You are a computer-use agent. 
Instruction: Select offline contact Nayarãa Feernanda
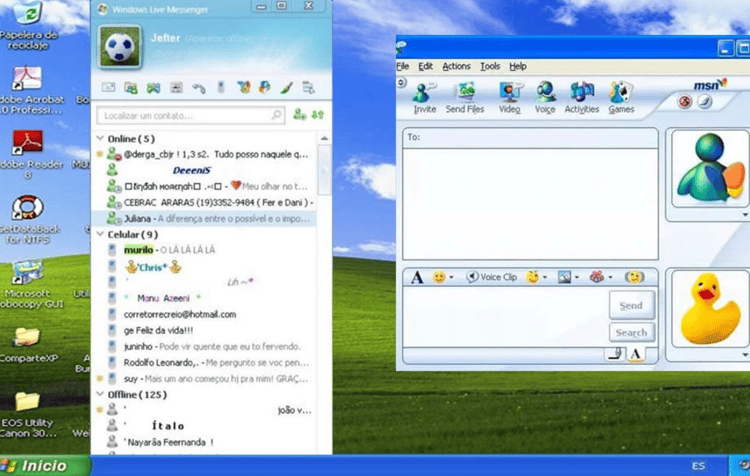[205, 442]
